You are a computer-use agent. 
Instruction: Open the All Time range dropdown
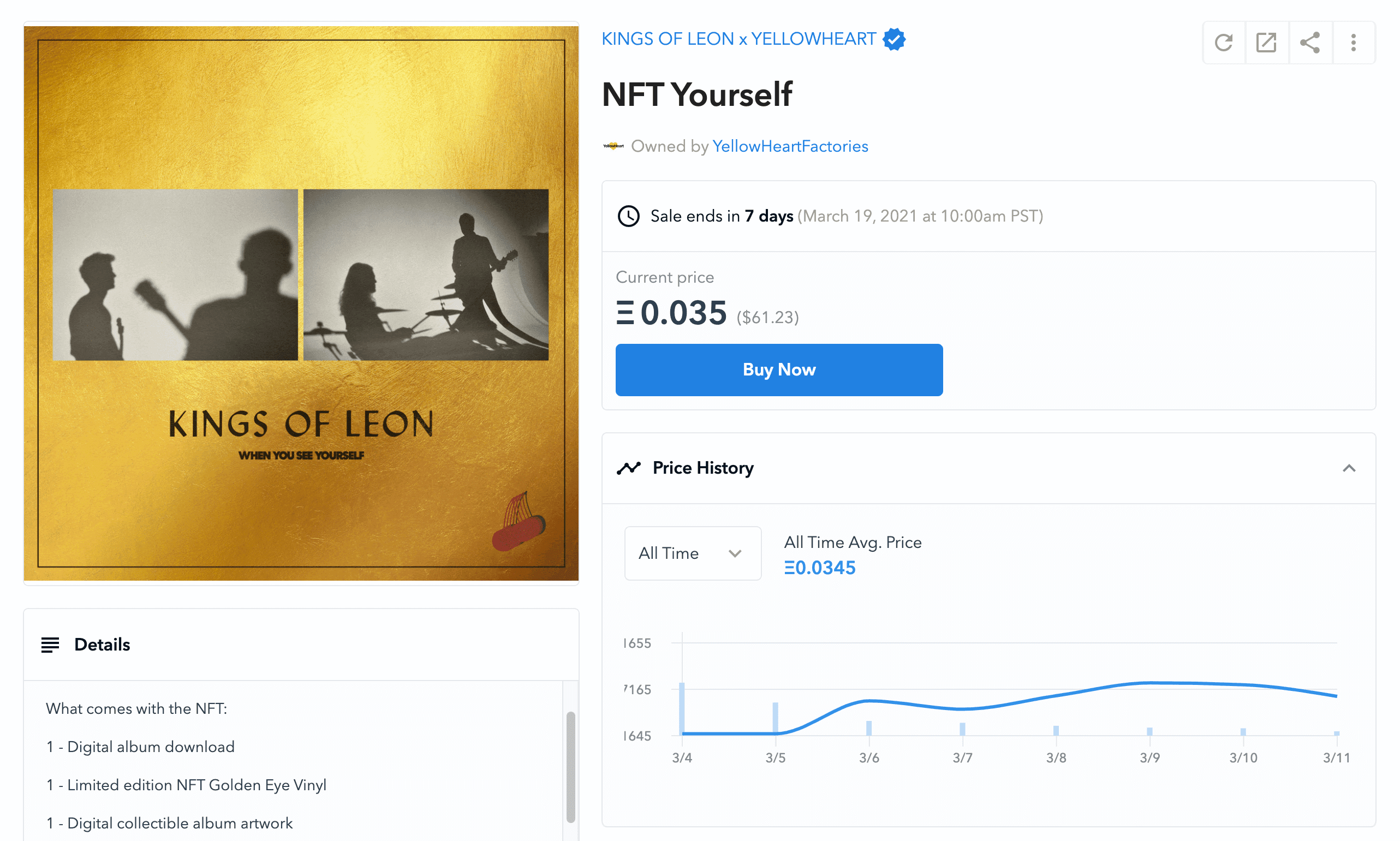692,553
